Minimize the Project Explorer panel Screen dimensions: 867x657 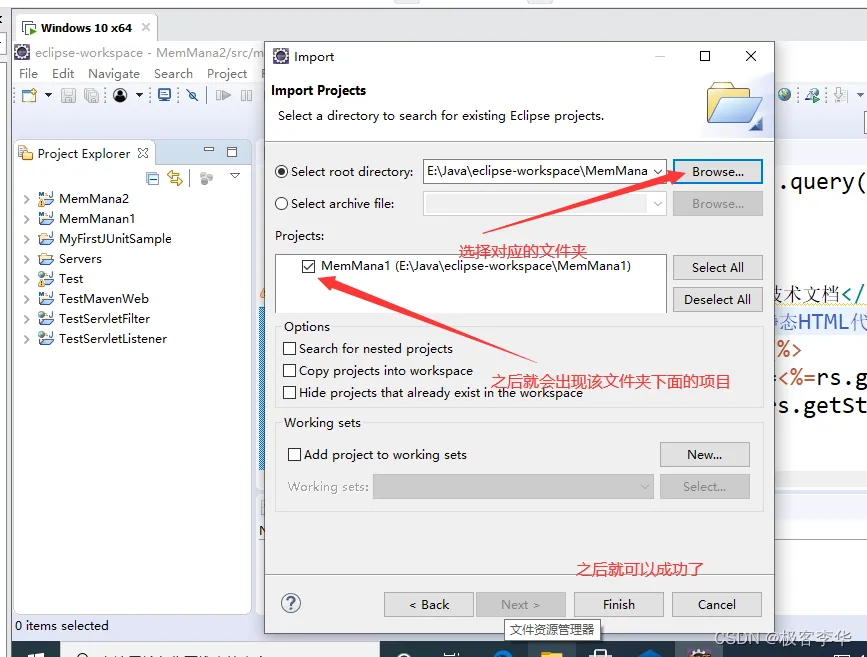click(208, 149)
